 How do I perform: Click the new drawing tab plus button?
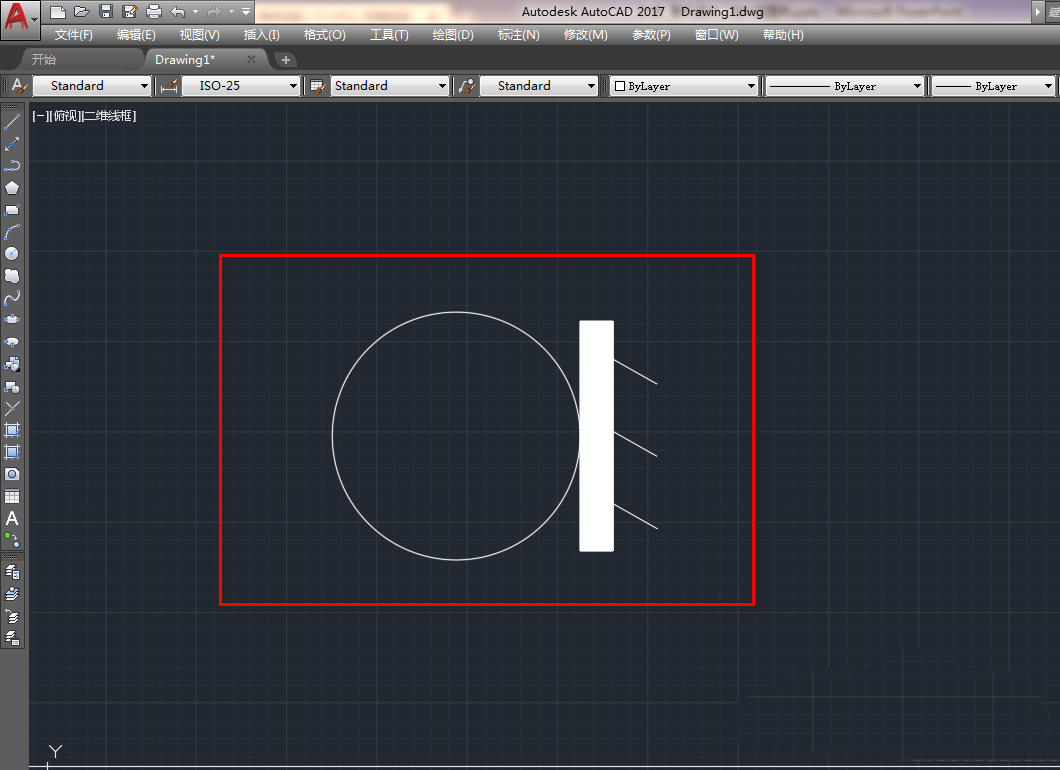(285, 60)
